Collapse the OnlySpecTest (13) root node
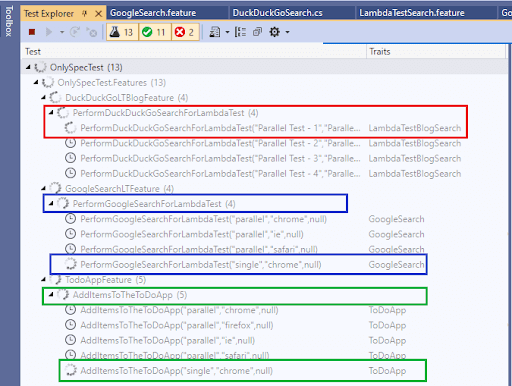The image size is (512, 386). pos(28,67)
